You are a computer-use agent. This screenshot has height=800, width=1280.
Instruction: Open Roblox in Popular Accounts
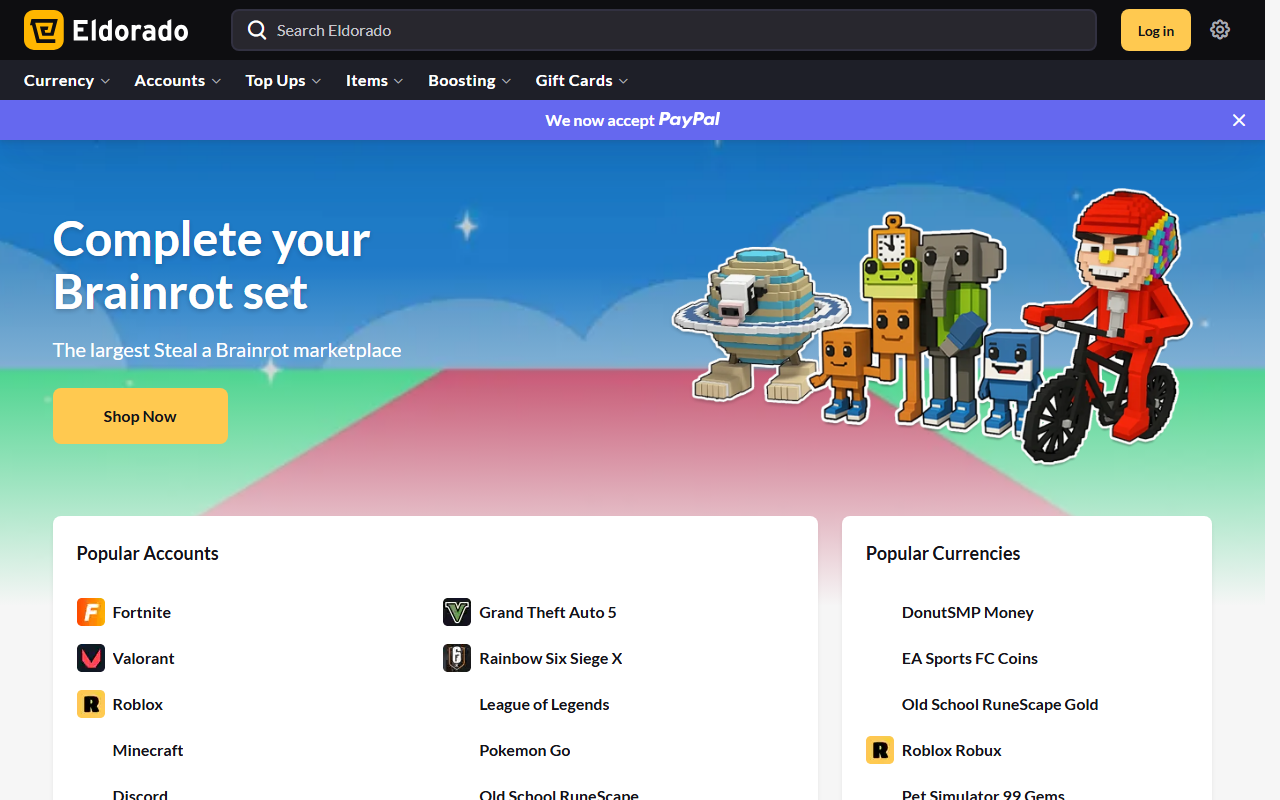[138, 704]
